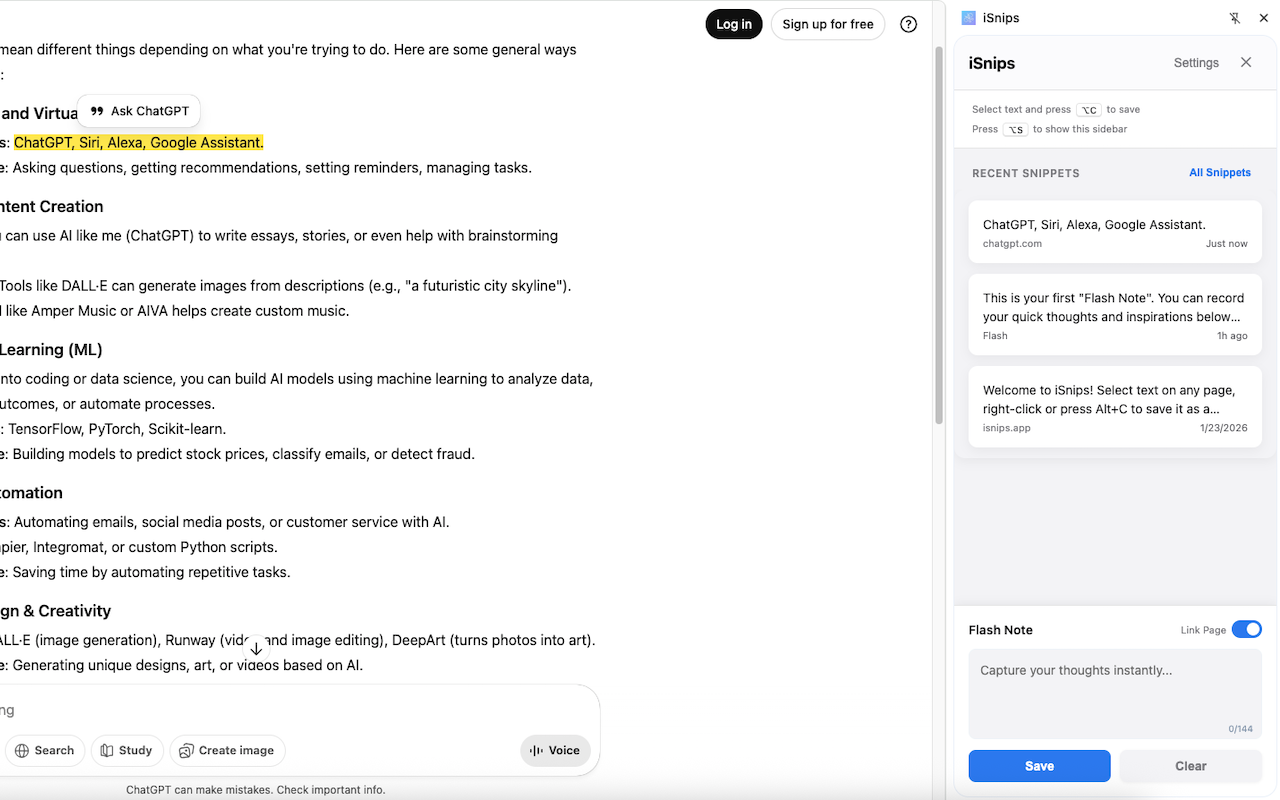
Task: Select the Search tool in the composer
Action: pyautogui.click(x=45, y=750)
